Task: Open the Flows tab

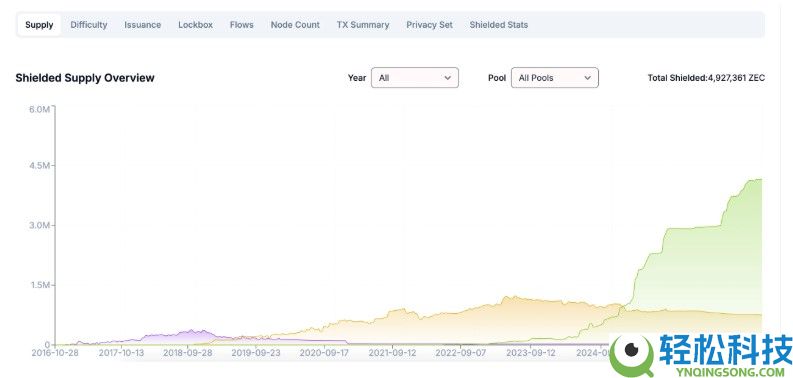Action: (x=241, y=25)
